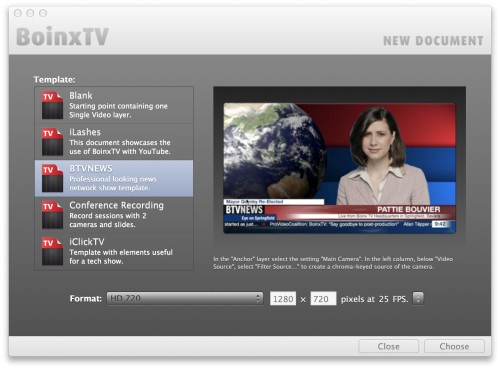The height and width of the screenshot is (369, 500).
Task: Click 'Starting point containing one Single Video layer' description
Action: pyautogui.click(x=118, y=111)
